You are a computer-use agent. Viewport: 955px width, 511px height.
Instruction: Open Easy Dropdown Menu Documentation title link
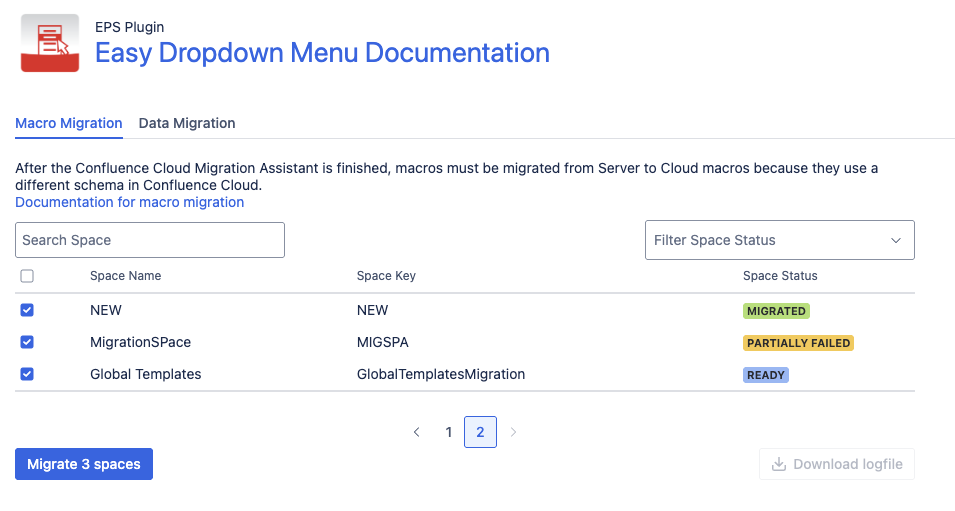pyautogui.click(x=322, y=53)
